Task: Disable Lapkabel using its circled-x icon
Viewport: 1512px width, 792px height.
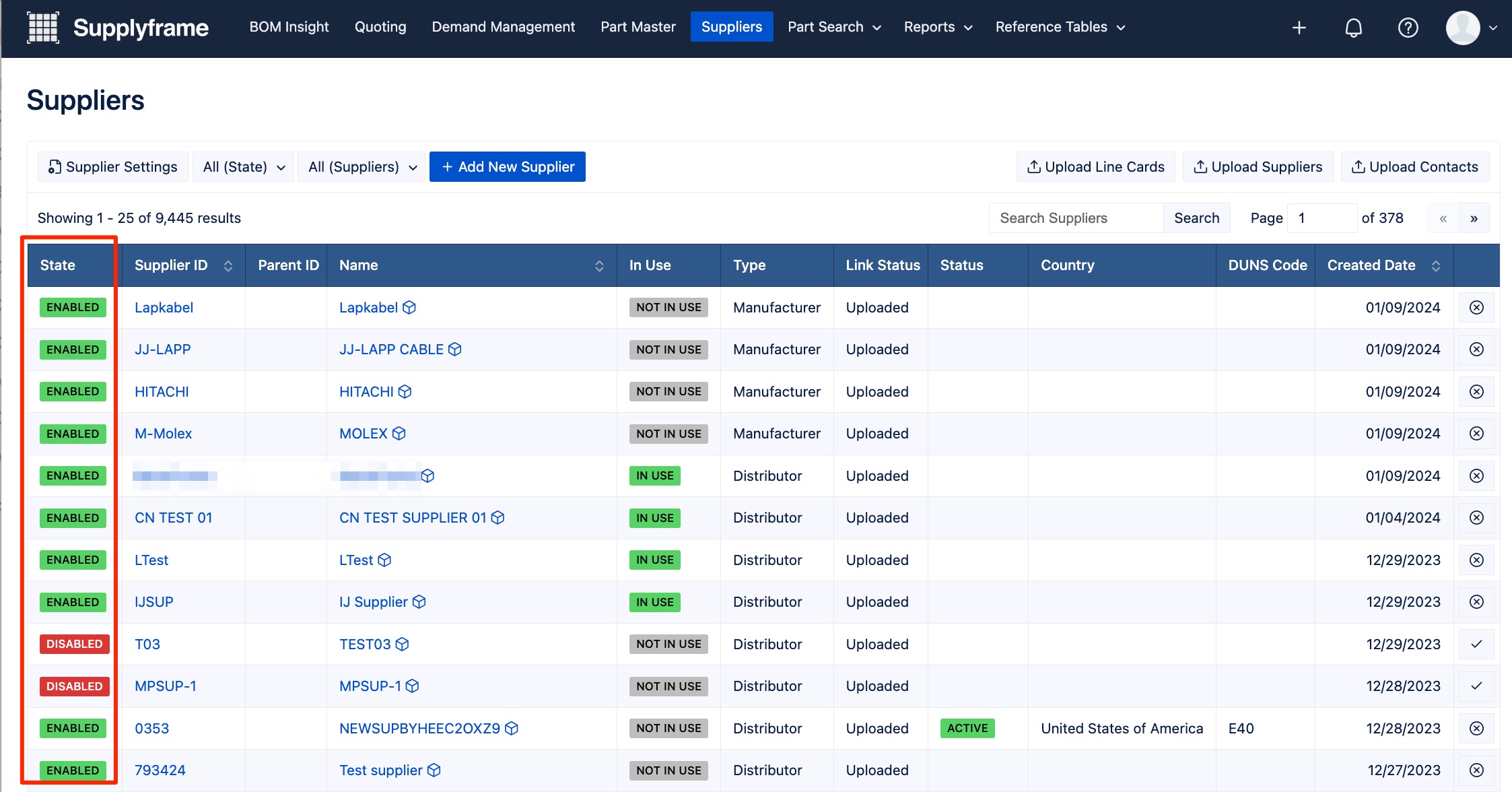Action: 1476,308
